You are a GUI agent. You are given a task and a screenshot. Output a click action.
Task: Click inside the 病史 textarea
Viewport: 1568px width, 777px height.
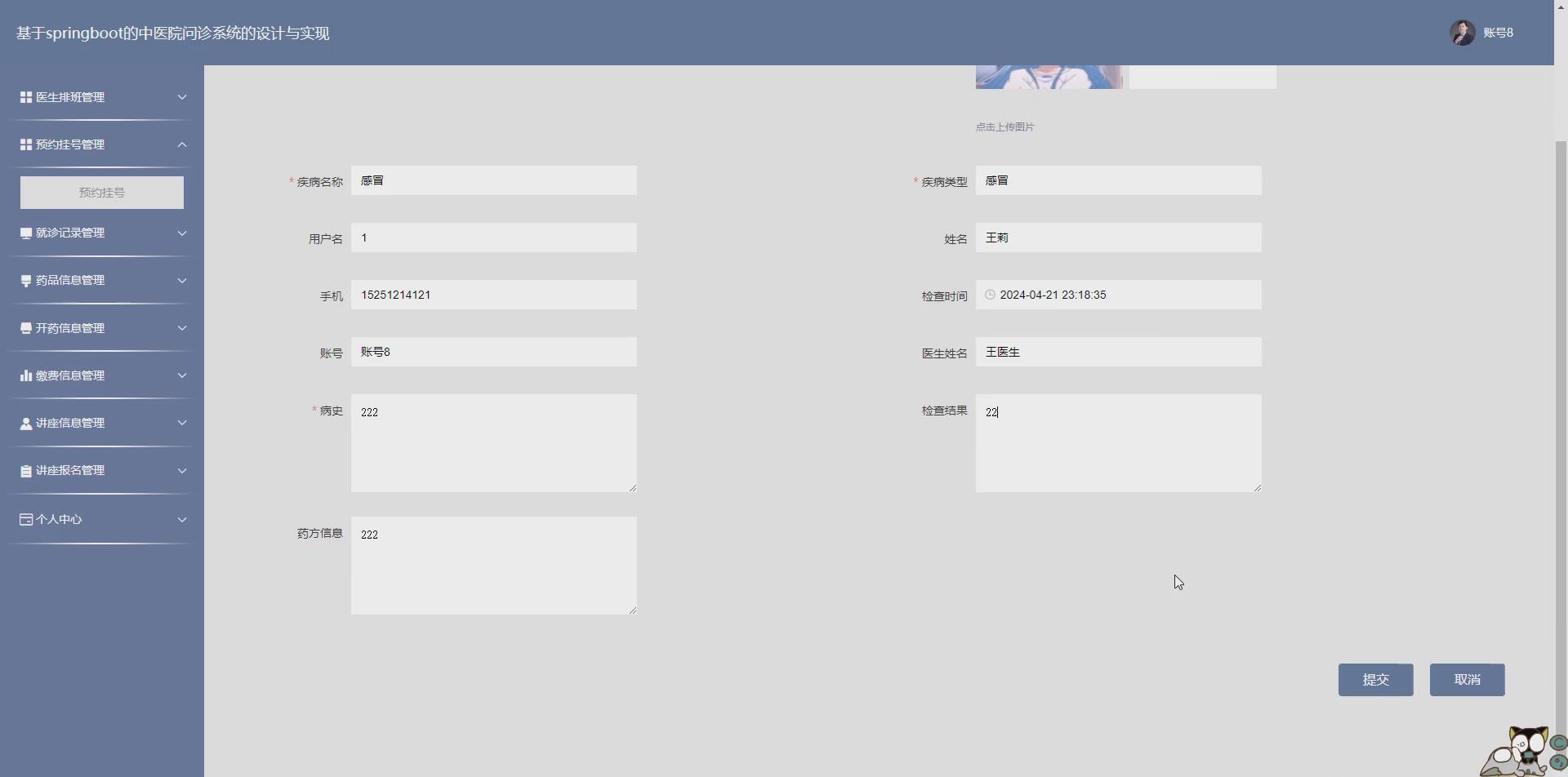pyautogui.click(x=494, y=443)
